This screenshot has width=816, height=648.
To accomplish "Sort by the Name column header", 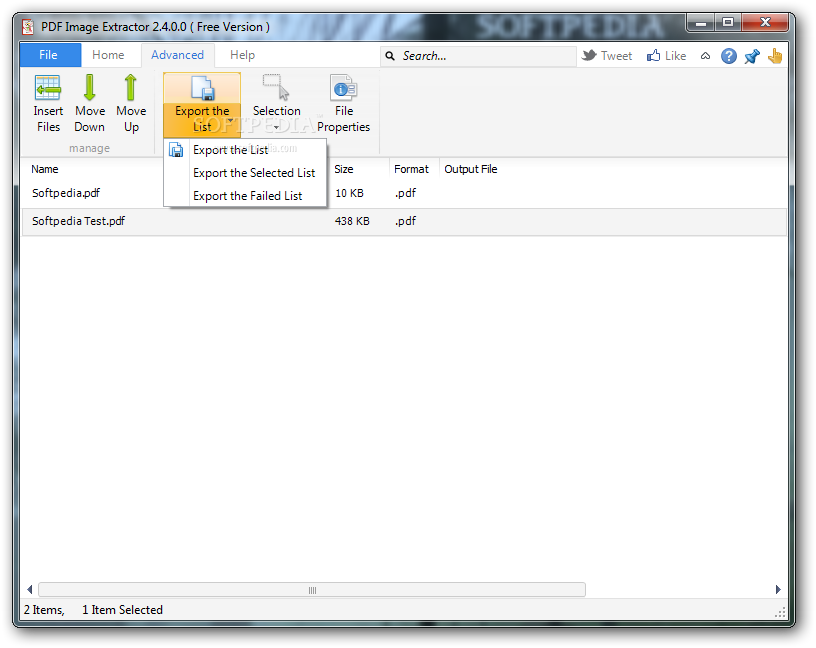I will [x=45, y=169].
